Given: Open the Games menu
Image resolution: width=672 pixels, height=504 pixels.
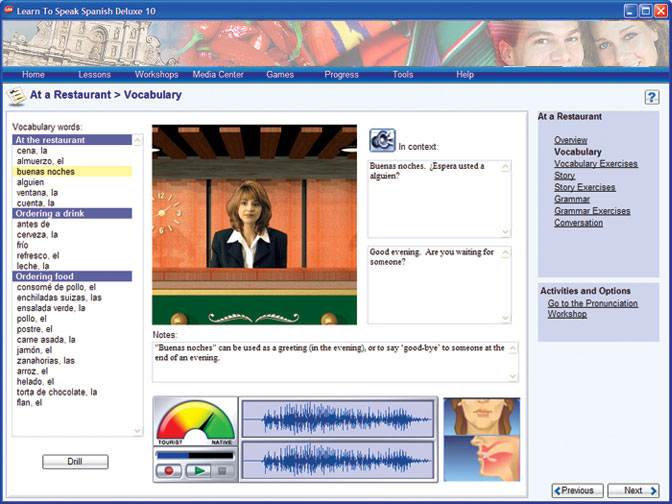Looking at the screenshot, I should [280, 74].
